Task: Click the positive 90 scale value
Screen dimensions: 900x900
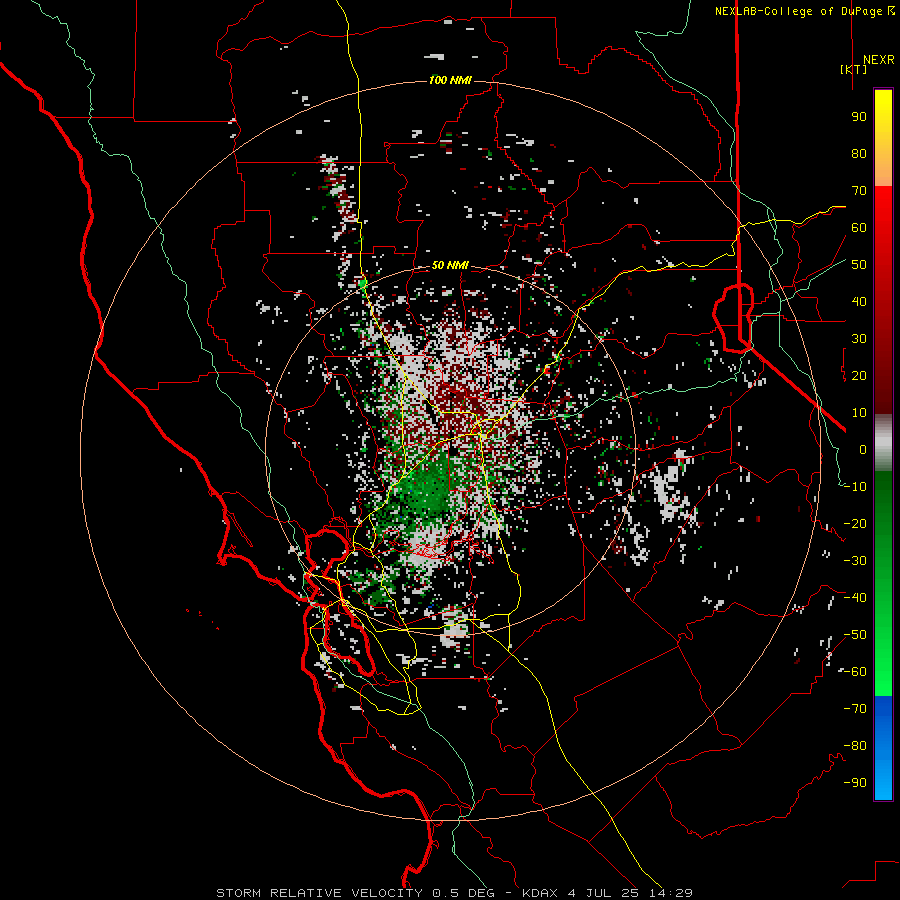Action: [x=859, y=117]
